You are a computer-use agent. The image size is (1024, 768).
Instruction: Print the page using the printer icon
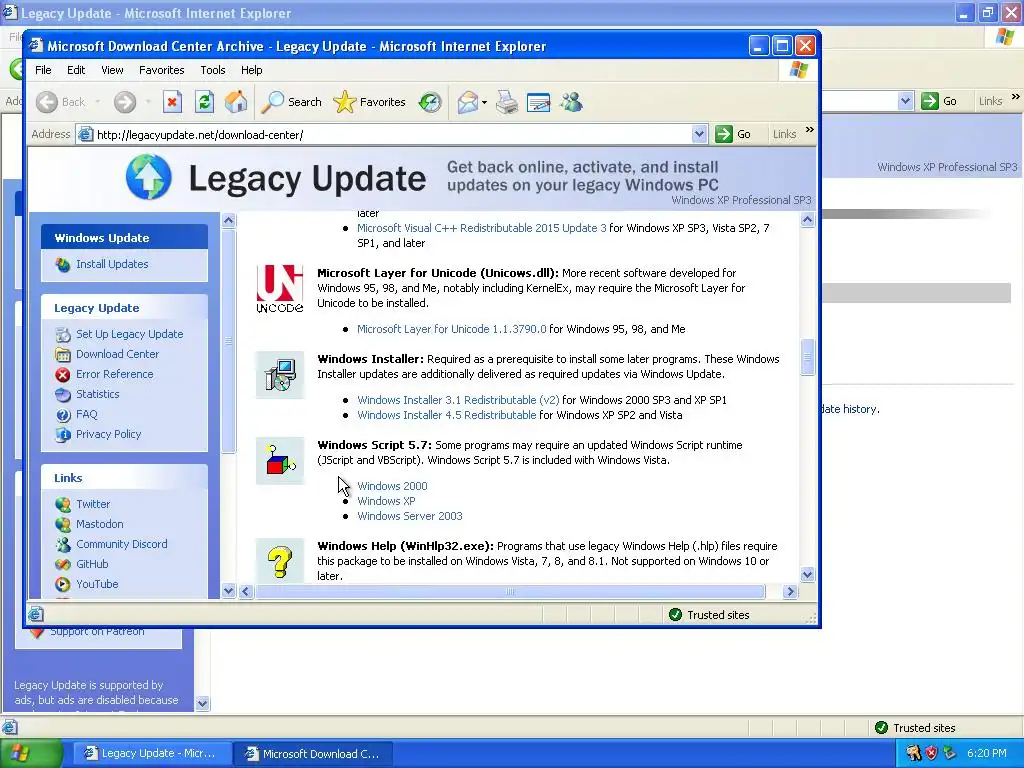(507, 102)
